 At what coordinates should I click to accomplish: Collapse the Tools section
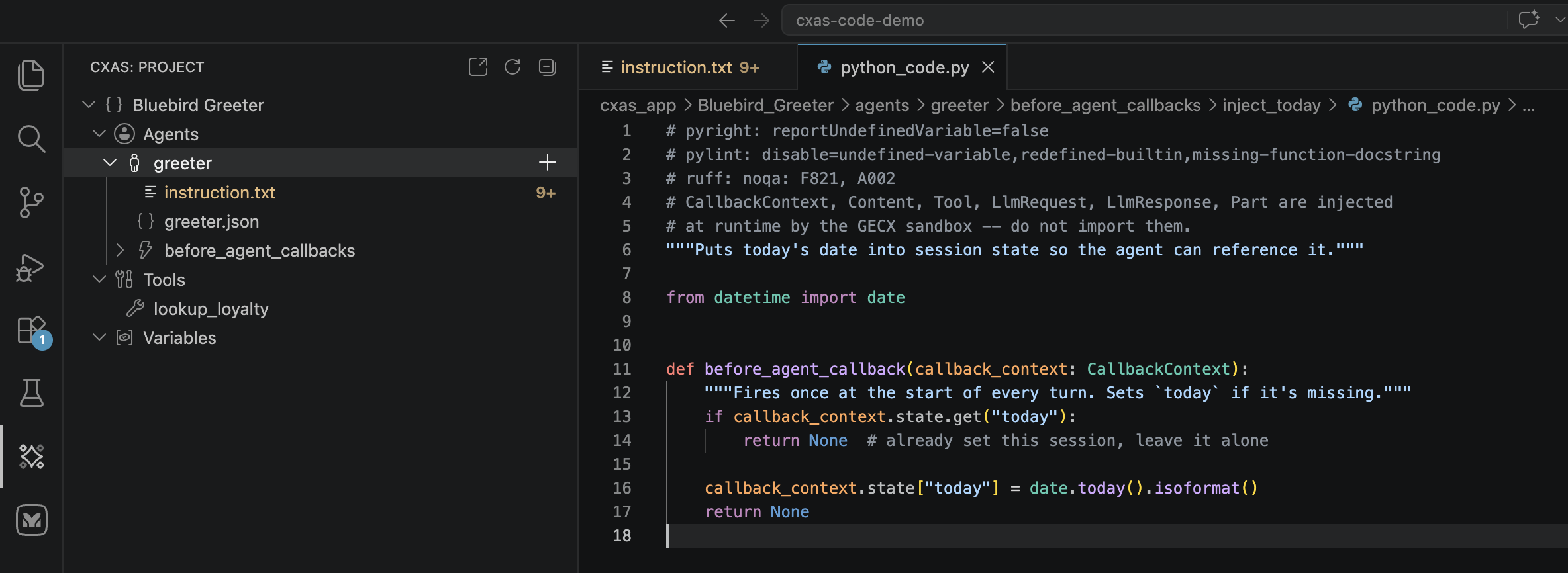99,279
